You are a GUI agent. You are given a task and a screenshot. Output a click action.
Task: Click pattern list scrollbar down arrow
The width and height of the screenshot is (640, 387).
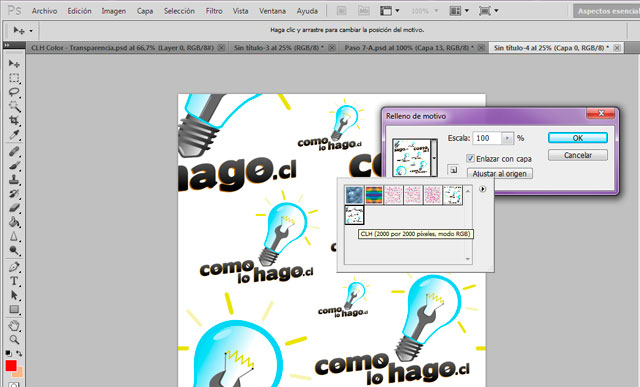click(x=468, y=259)
